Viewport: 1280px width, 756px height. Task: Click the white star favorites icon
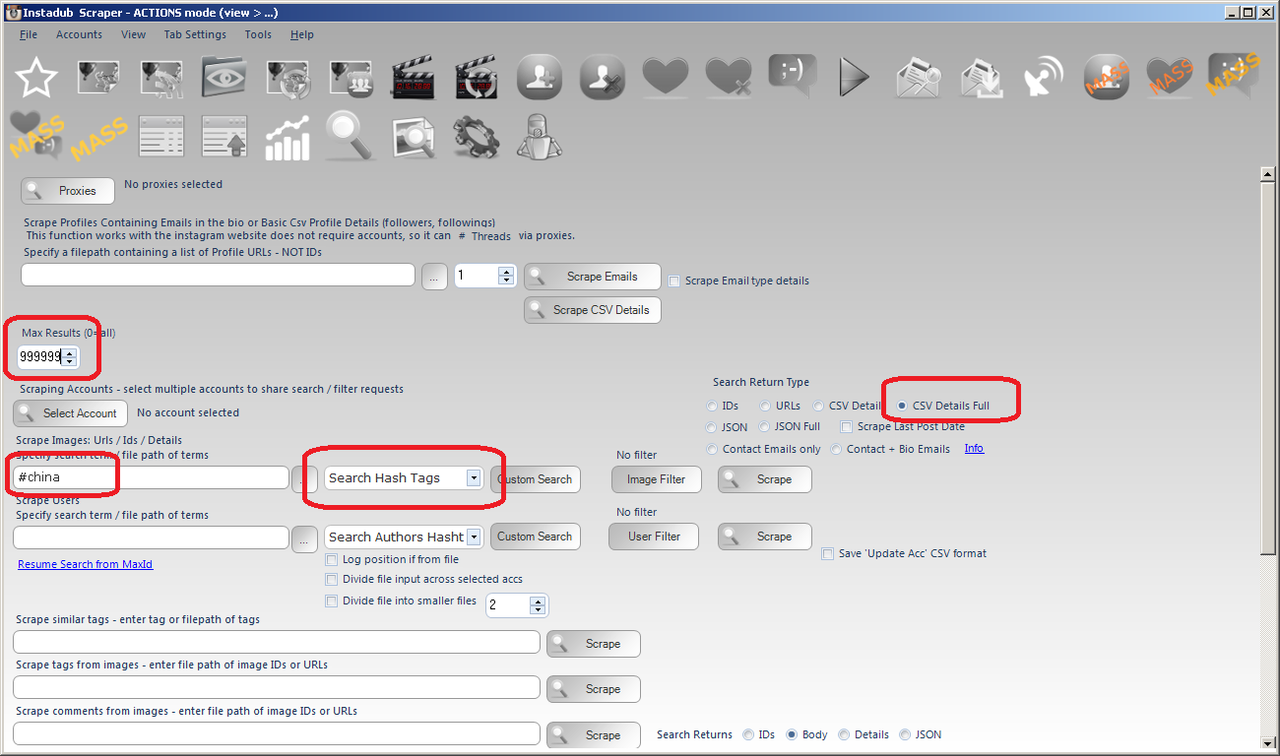tap(38, 77)
